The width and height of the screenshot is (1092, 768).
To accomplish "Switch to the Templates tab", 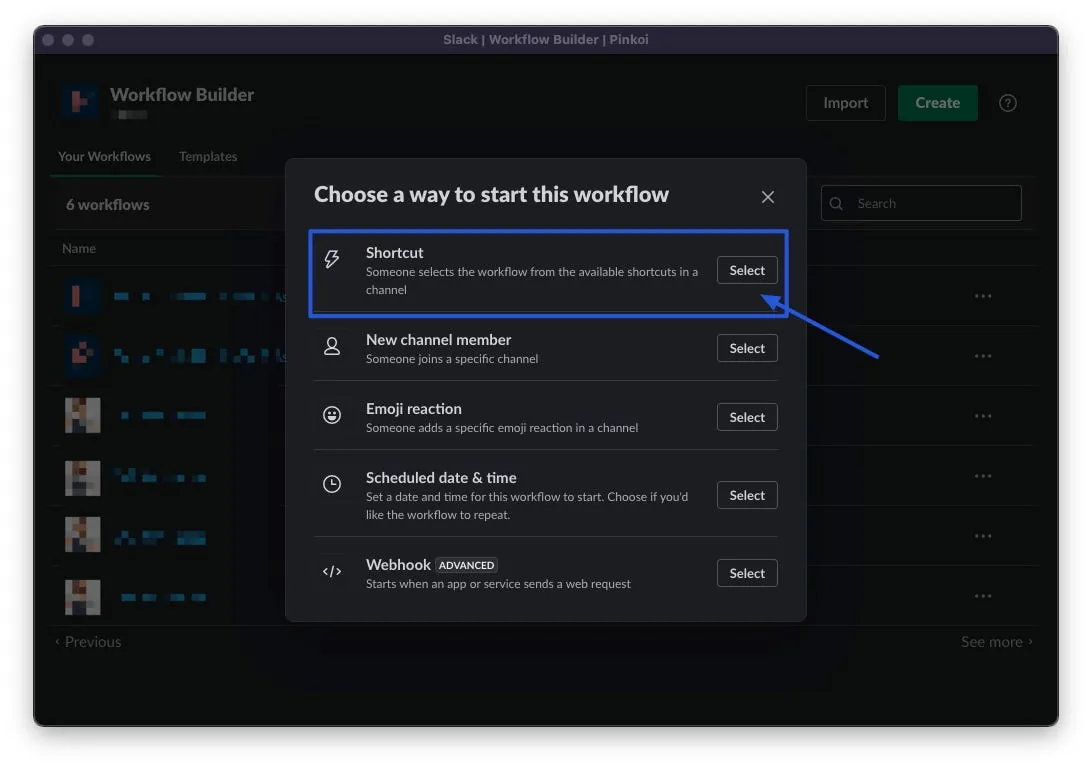I will coord(208,157).
